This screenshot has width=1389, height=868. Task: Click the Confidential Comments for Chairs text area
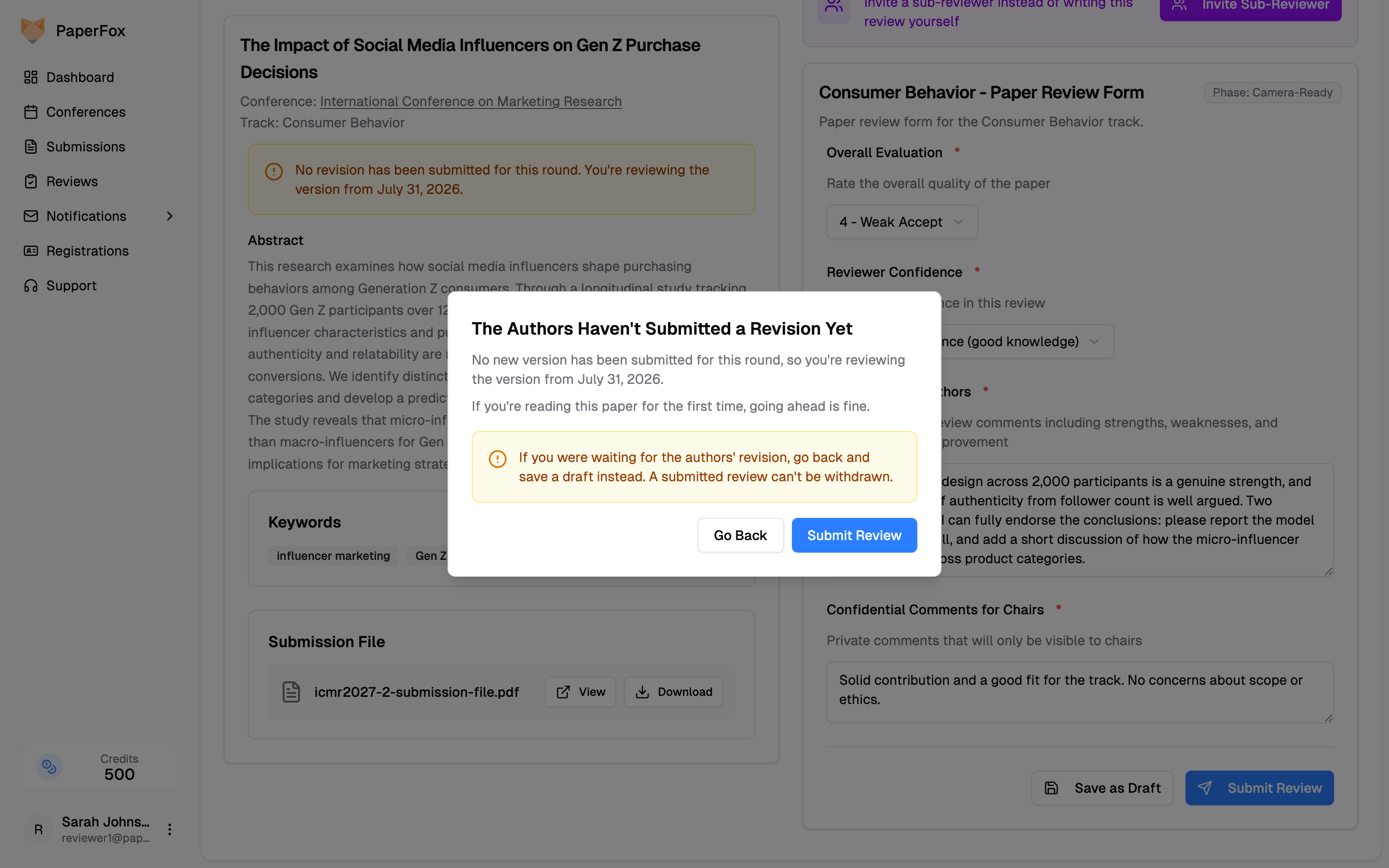(1080, 692)
